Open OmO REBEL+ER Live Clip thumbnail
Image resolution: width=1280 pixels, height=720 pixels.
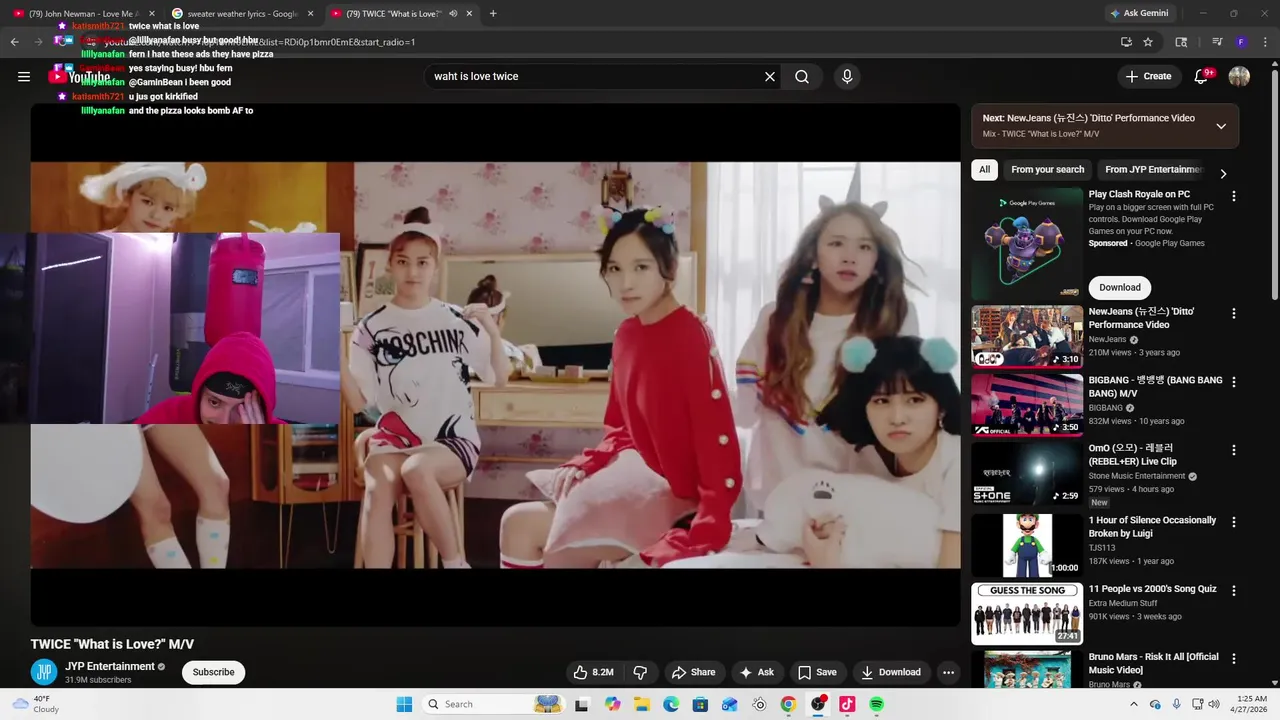click(1027, 474)
